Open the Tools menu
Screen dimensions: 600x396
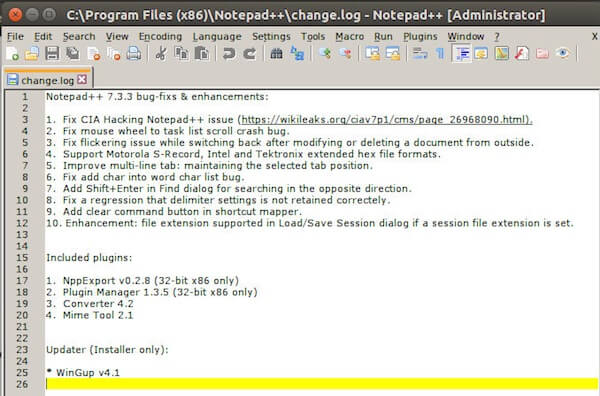tap(313, 37)
